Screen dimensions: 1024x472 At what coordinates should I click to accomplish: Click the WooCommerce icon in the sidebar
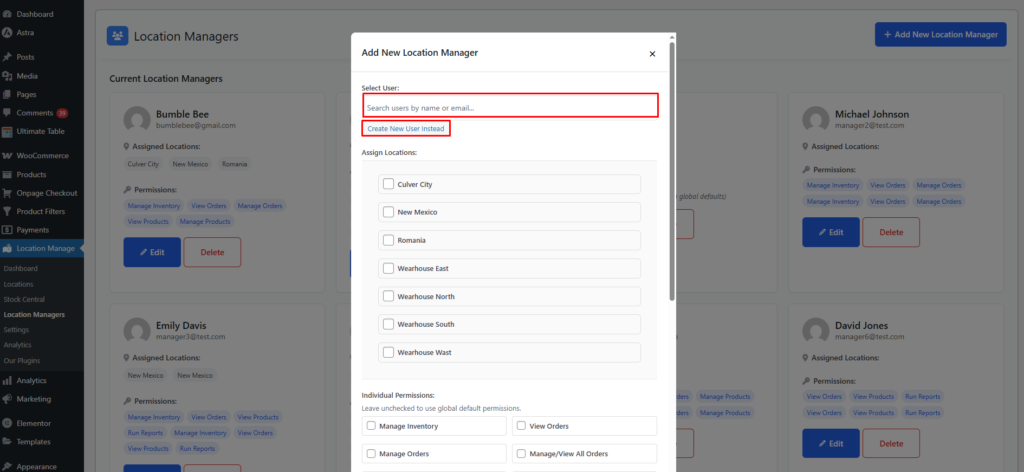[x=7, y=156]
